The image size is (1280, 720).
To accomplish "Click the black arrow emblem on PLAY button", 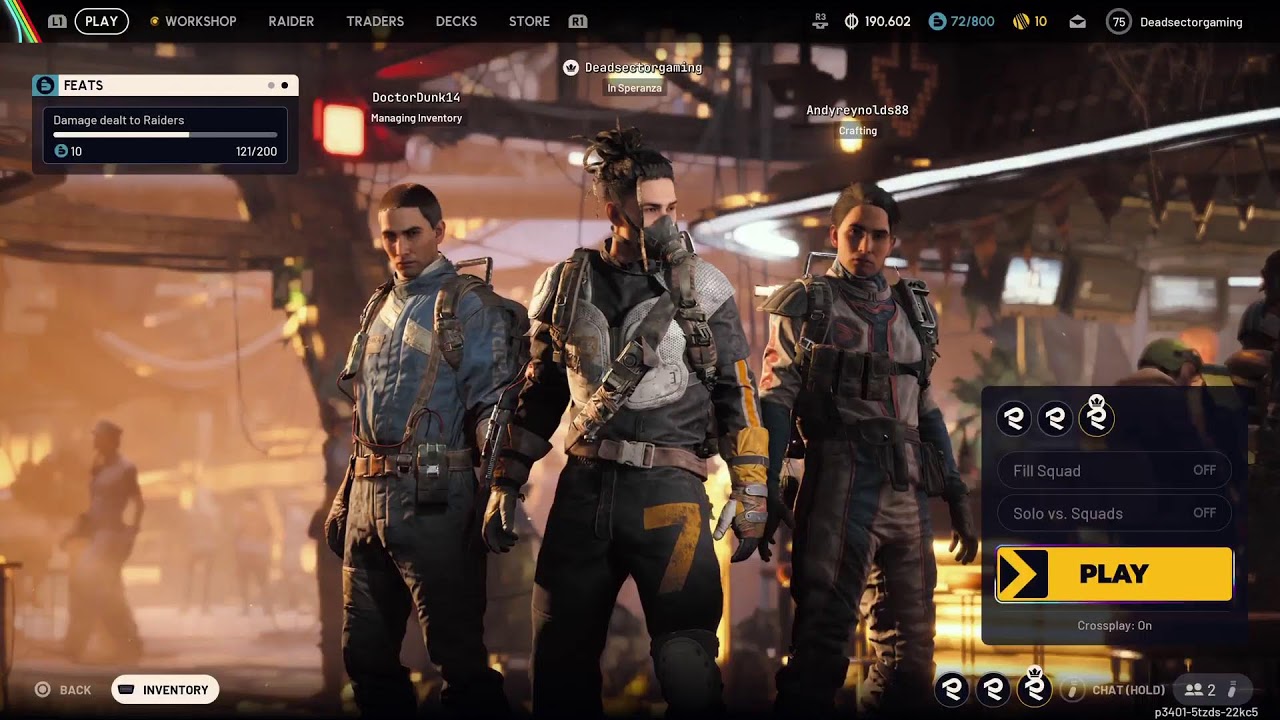I will click(1022, 574).
